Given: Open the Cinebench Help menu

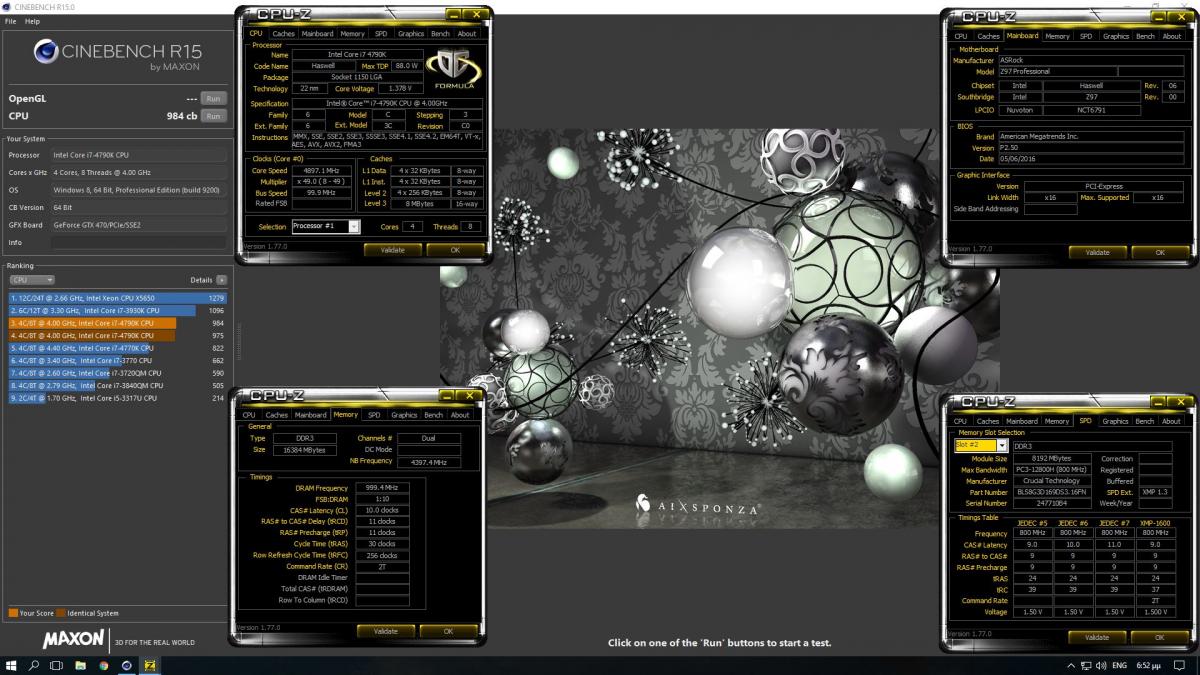Looking at the screenshot, I should point(33,21).
